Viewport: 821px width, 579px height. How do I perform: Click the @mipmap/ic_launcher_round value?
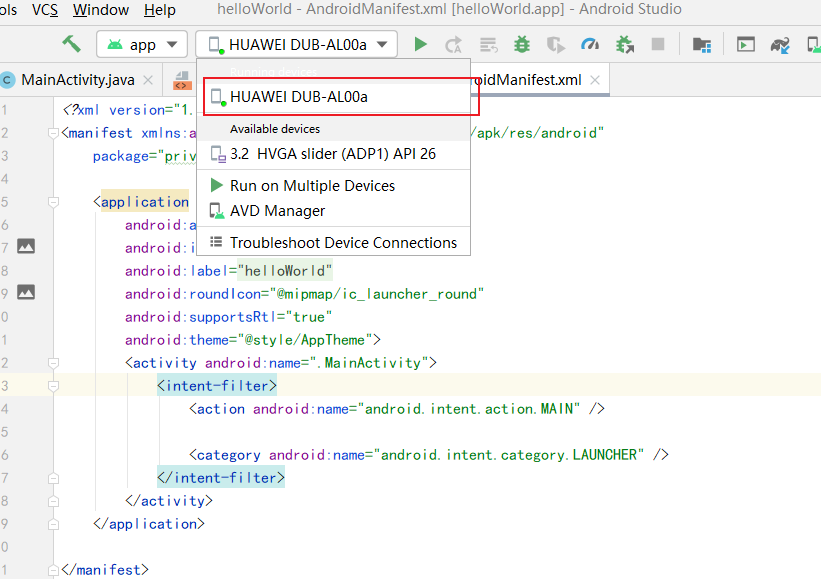coord(377,294)
